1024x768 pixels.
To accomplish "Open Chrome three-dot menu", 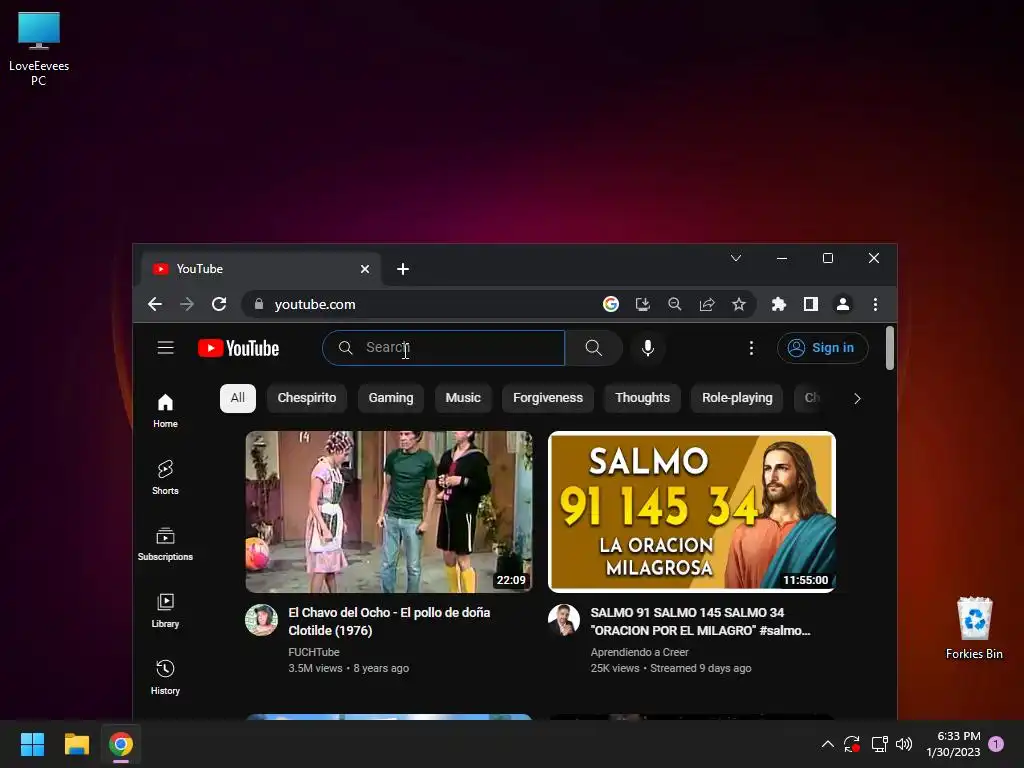I will (x=875, y=304).
